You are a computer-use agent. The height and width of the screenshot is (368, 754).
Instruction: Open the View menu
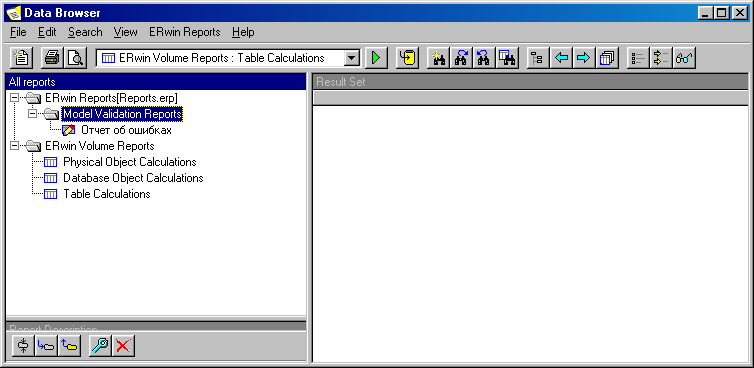point(126,32)
